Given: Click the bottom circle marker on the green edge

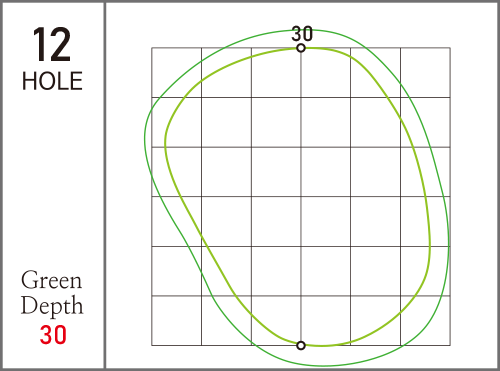Looking at the screenshot, I should [301, 345].
